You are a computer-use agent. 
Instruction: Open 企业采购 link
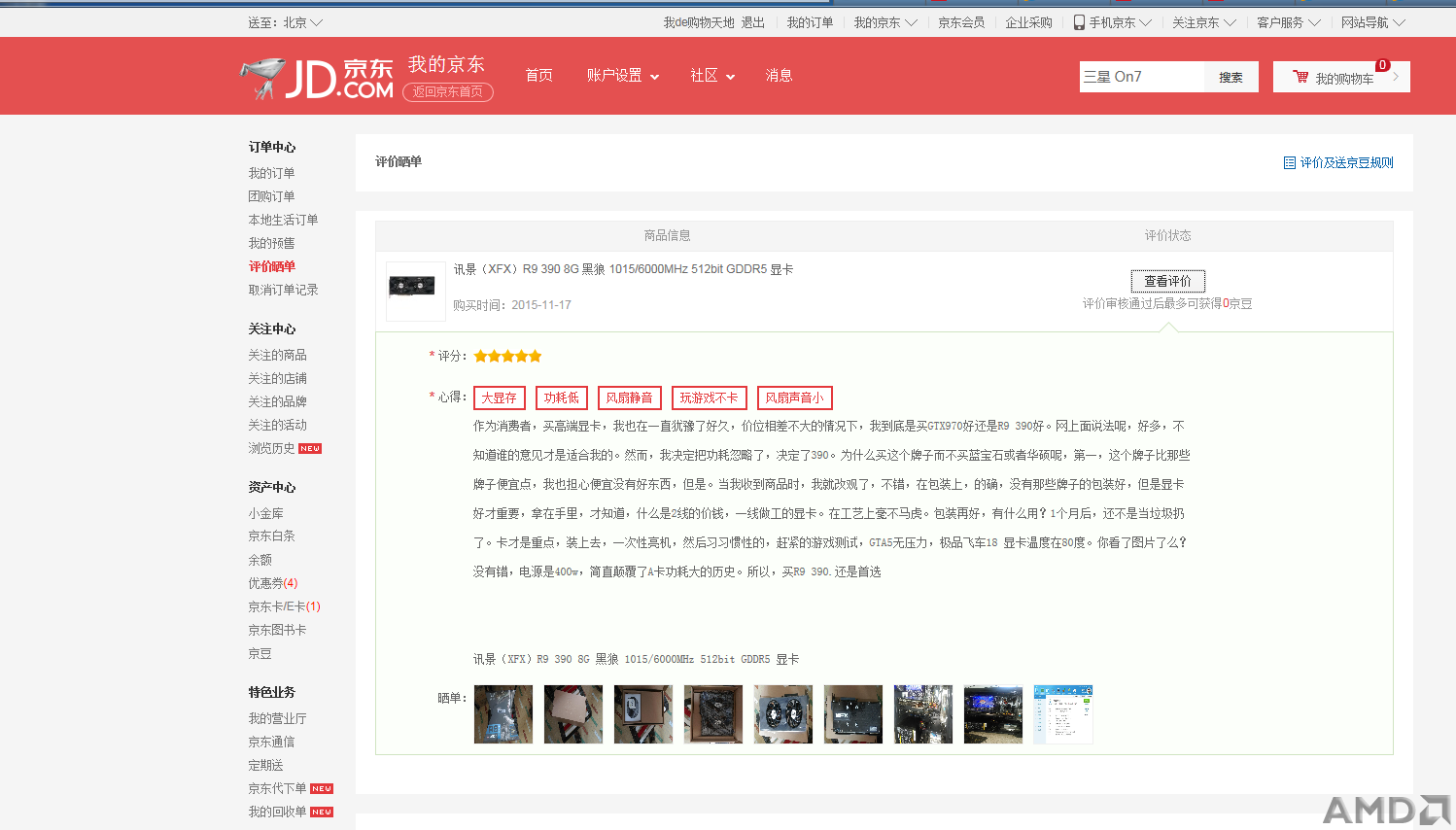click(1028, 22)
